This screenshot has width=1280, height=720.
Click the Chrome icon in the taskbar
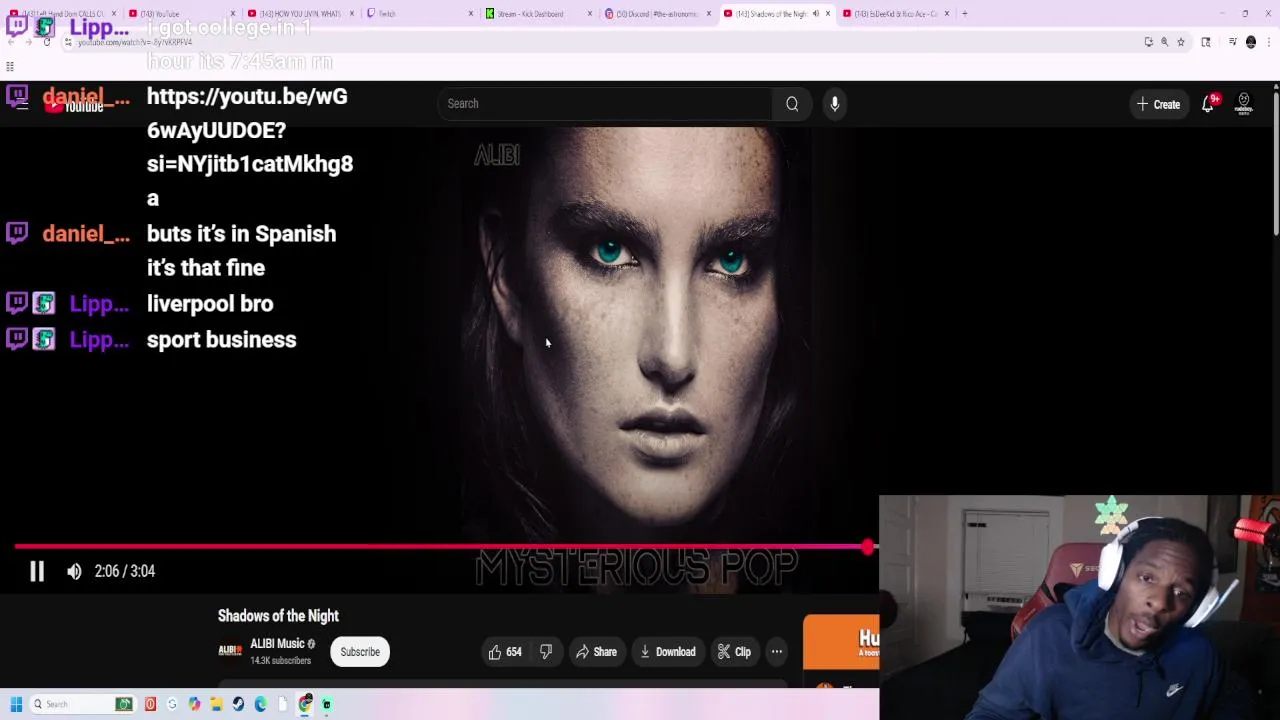point(305,704)
